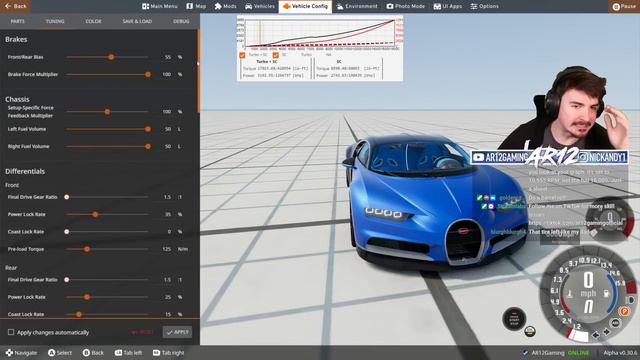This screenshot has height=360, width=640.
Task: Click the Tab right bumper icon
Action: click(156, 353)
